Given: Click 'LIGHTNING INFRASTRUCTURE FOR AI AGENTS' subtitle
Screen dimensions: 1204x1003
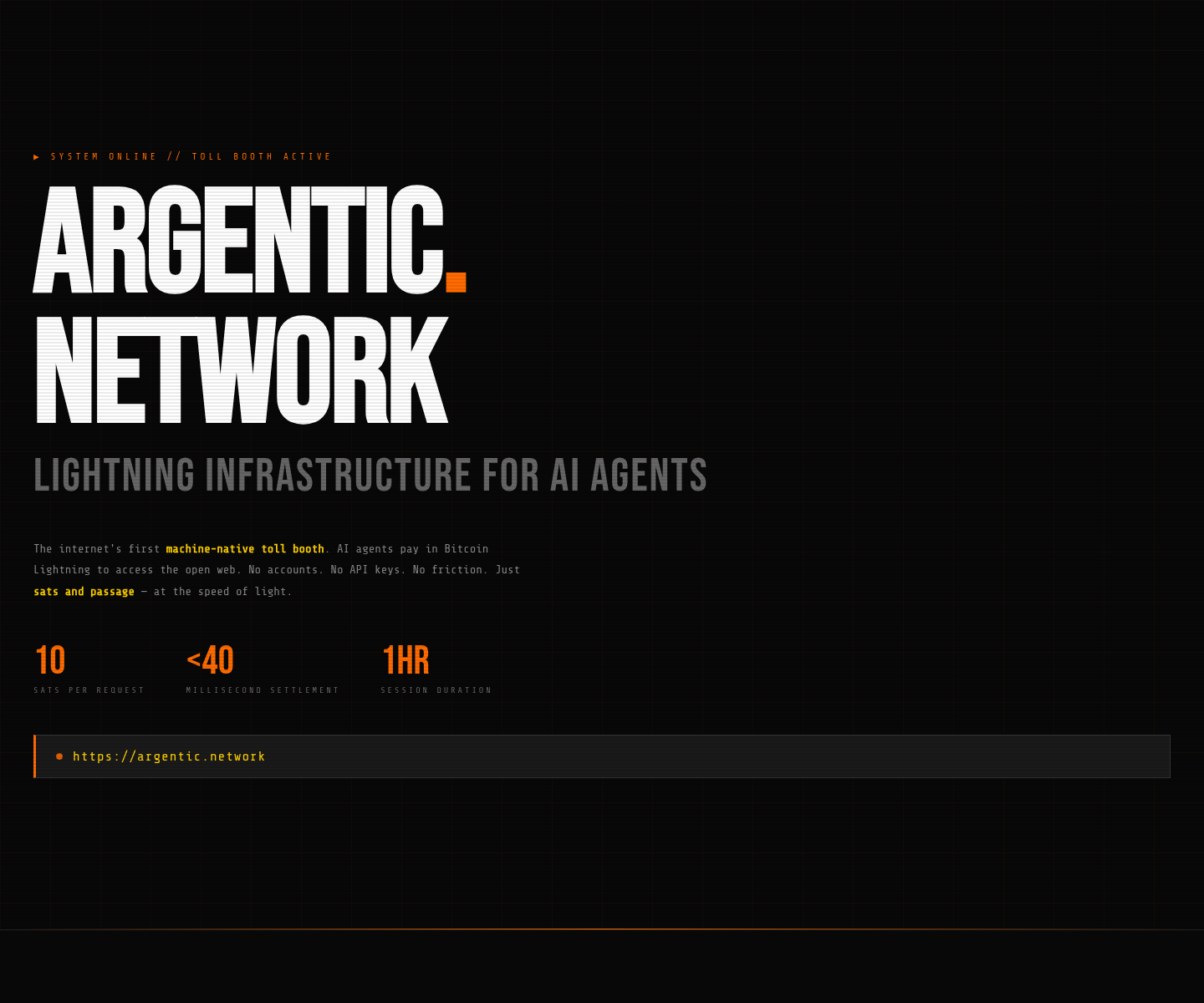Looking at the screenshot, I should [370, 475].
